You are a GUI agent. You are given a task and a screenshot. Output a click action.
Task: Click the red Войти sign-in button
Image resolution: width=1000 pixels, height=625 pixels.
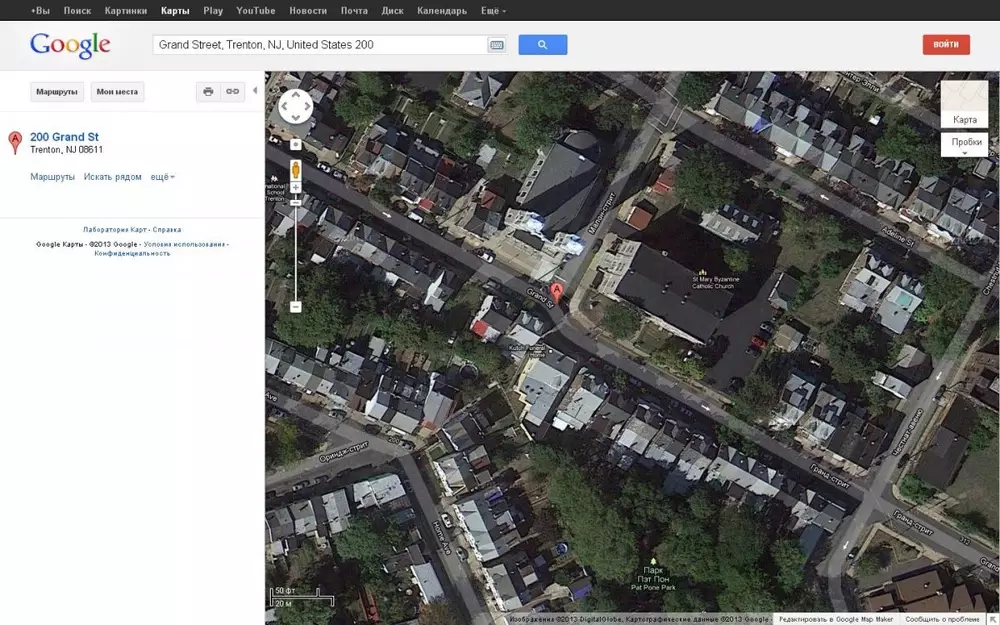[945, 45]
